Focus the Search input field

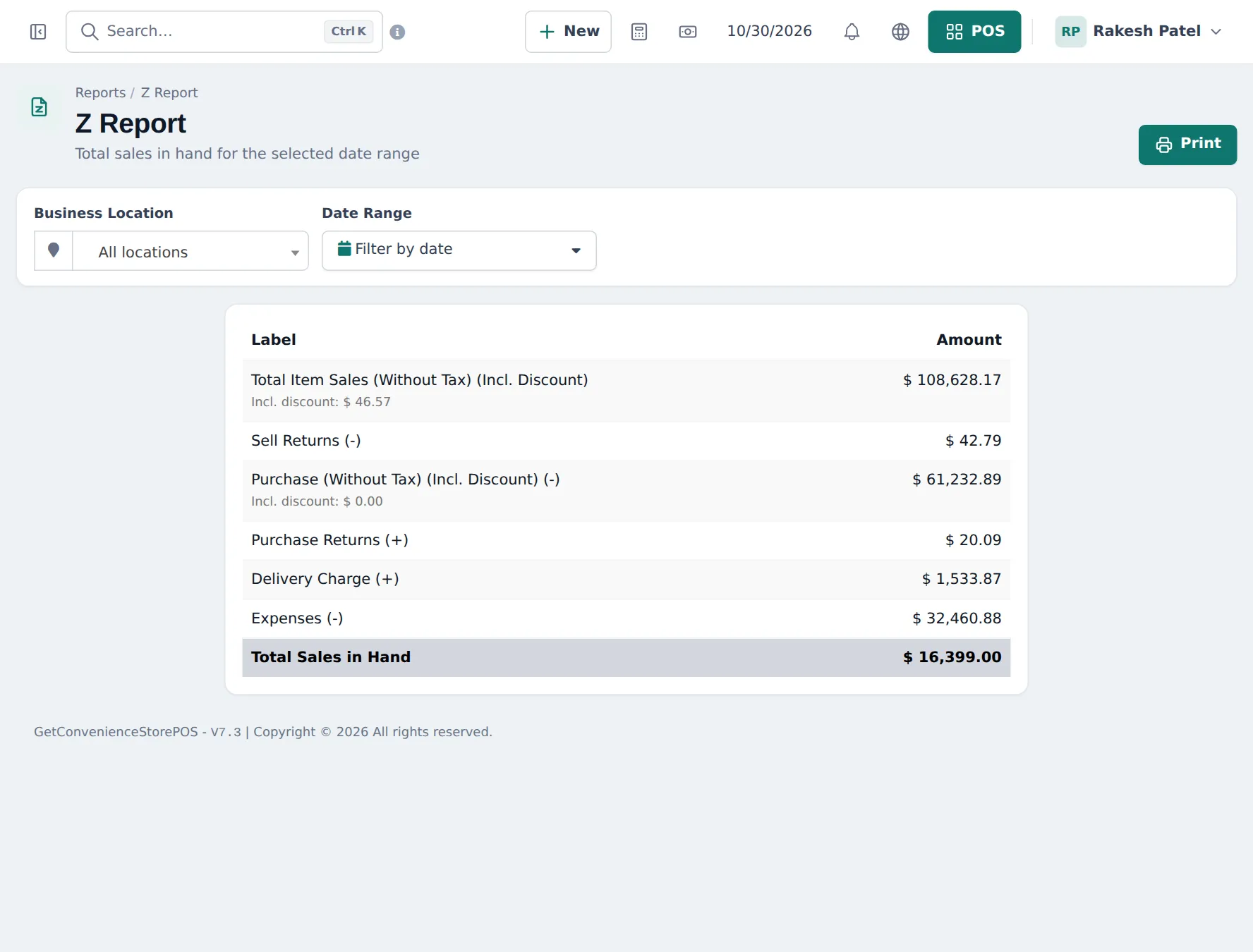224,32
